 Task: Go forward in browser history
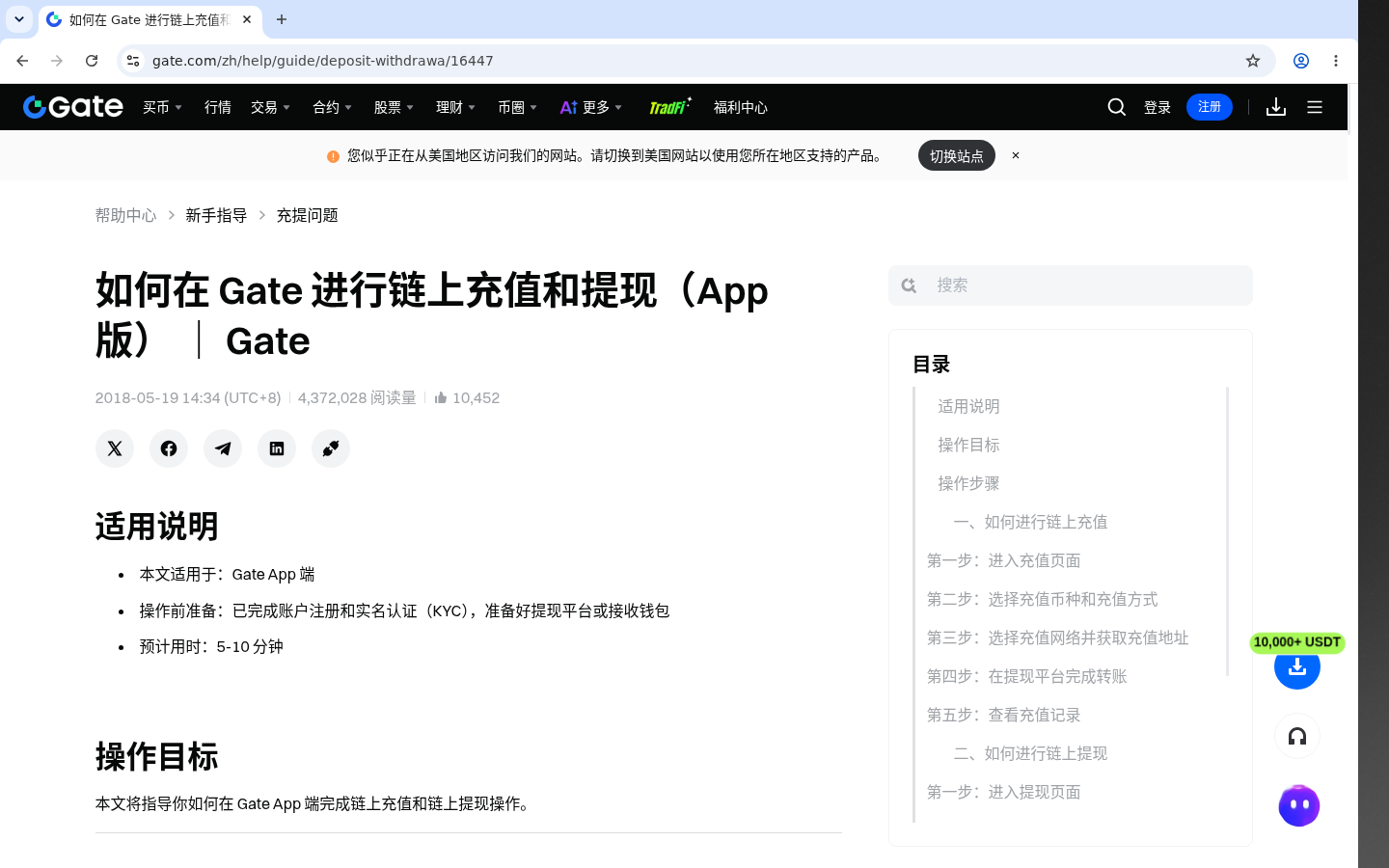click(x=57, y=61)
